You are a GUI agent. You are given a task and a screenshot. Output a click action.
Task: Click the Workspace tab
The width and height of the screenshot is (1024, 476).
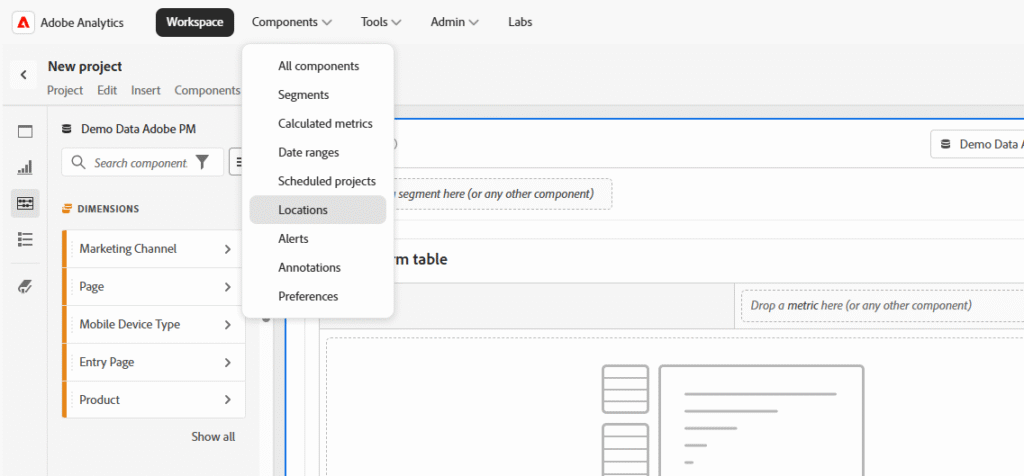point(195,22)
